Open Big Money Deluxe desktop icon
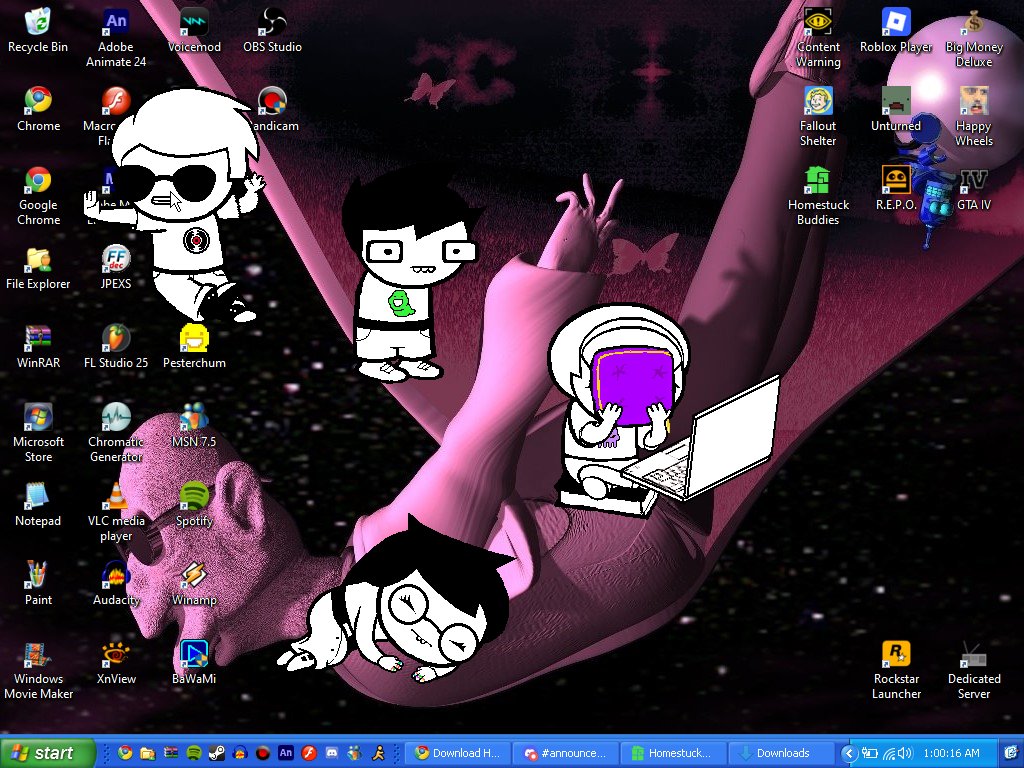1024x768 pixels. tap(974, 37)
